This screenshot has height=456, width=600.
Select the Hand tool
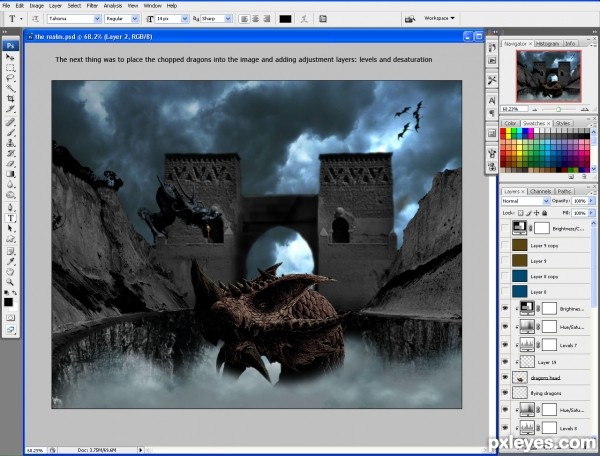click(10, 272)
